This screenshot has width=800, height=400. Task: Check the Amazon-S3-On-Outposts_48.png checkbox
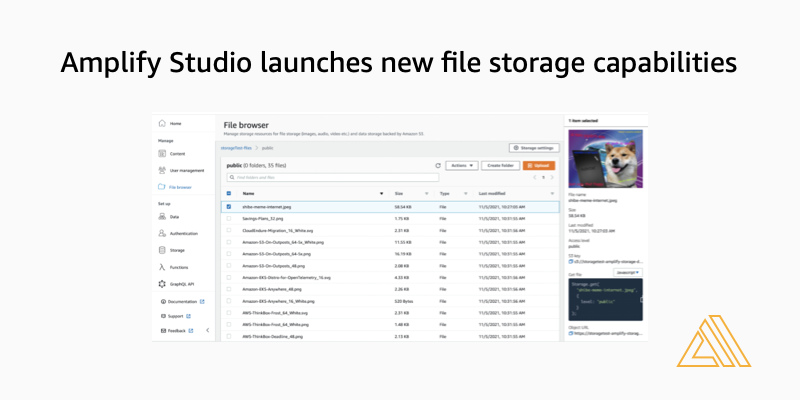(x=229, y=266)
